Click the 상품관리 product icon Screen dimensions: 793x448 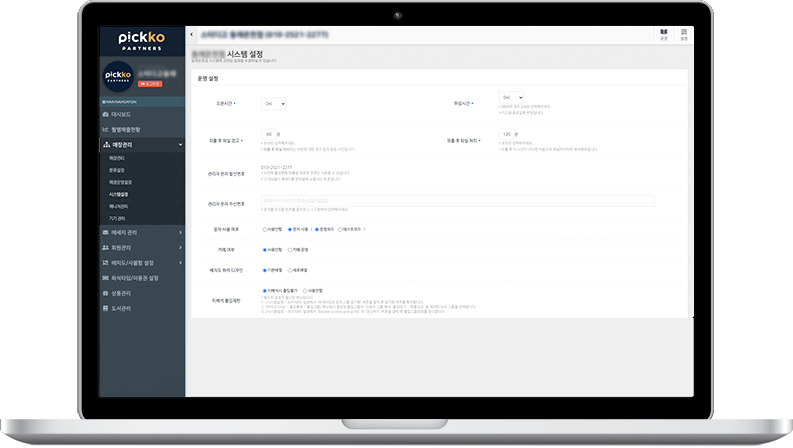[x=105, y=293]
